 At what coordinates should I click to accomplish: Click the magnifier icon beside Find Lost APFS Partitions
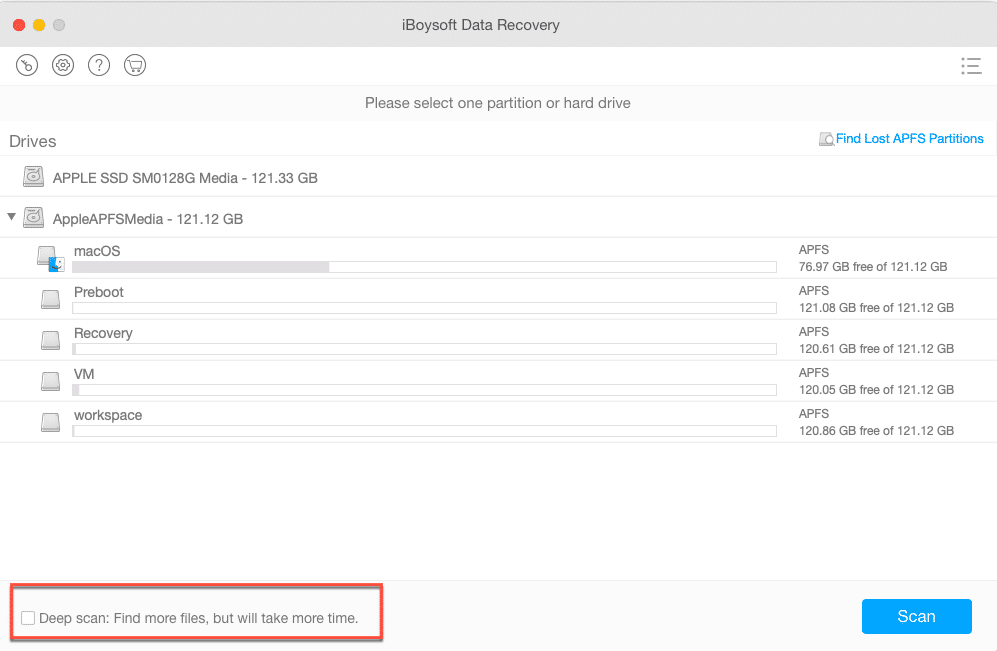click(826, 139)
